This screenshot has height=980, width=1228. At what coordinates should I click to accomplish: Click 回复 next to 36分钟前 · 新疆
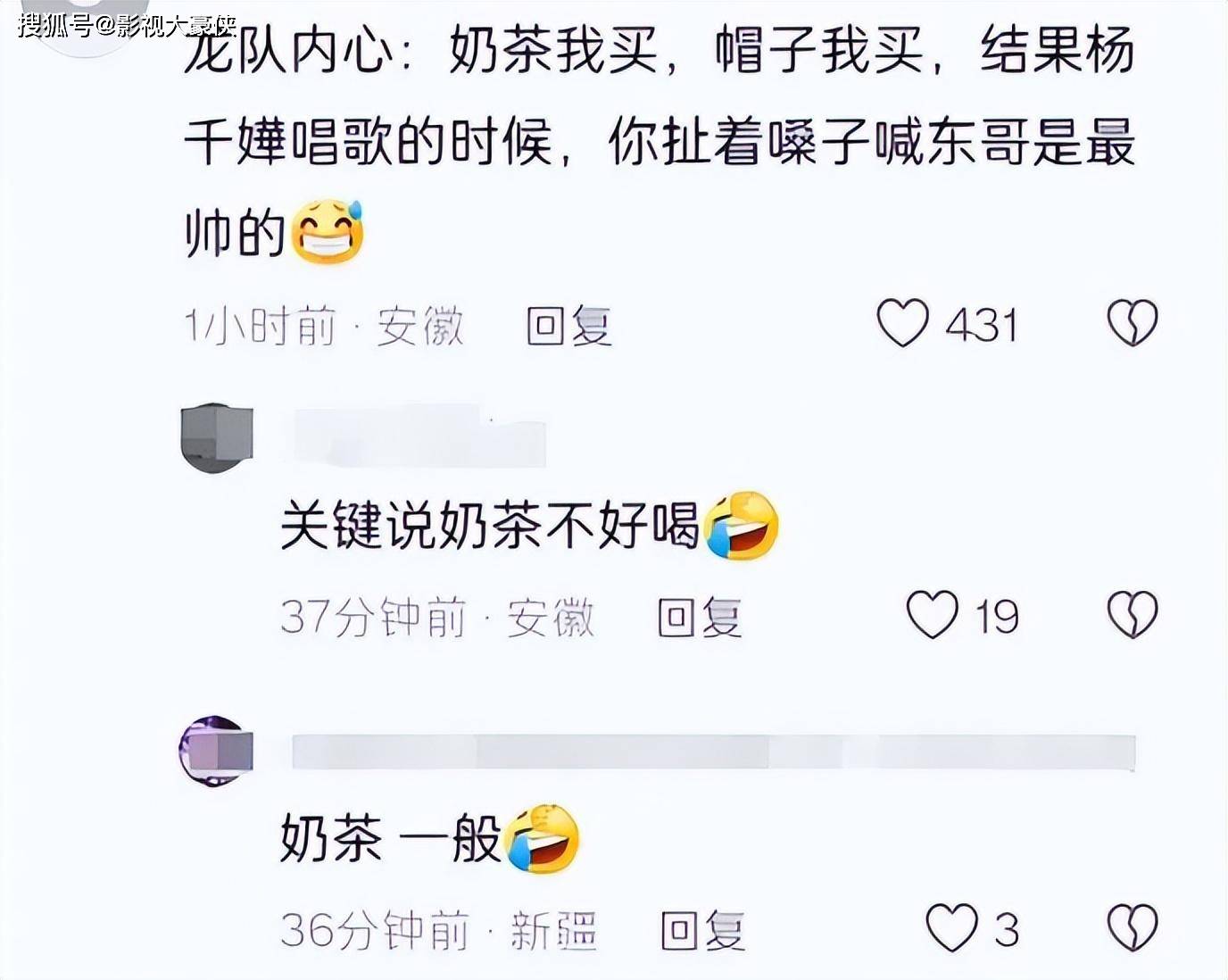(702, 931)
